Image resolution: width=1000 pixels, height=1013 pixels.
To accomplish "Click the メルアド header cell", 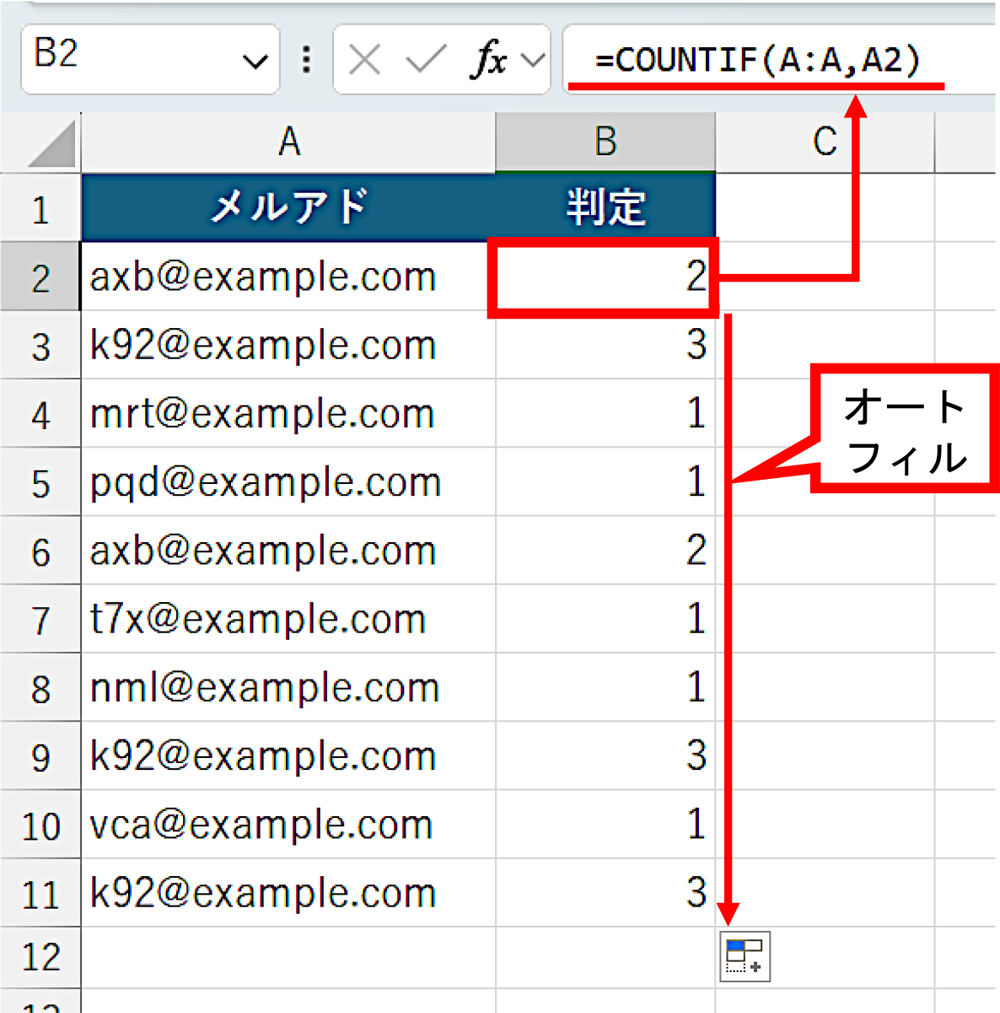I will (x=288, y=207).
